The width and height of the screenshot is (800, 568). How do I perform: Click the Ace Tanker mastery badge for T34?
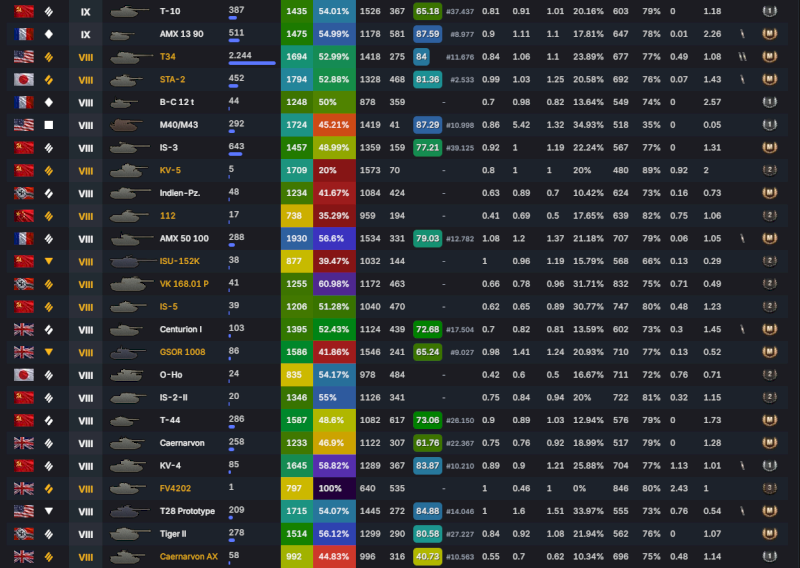(768, 57)
